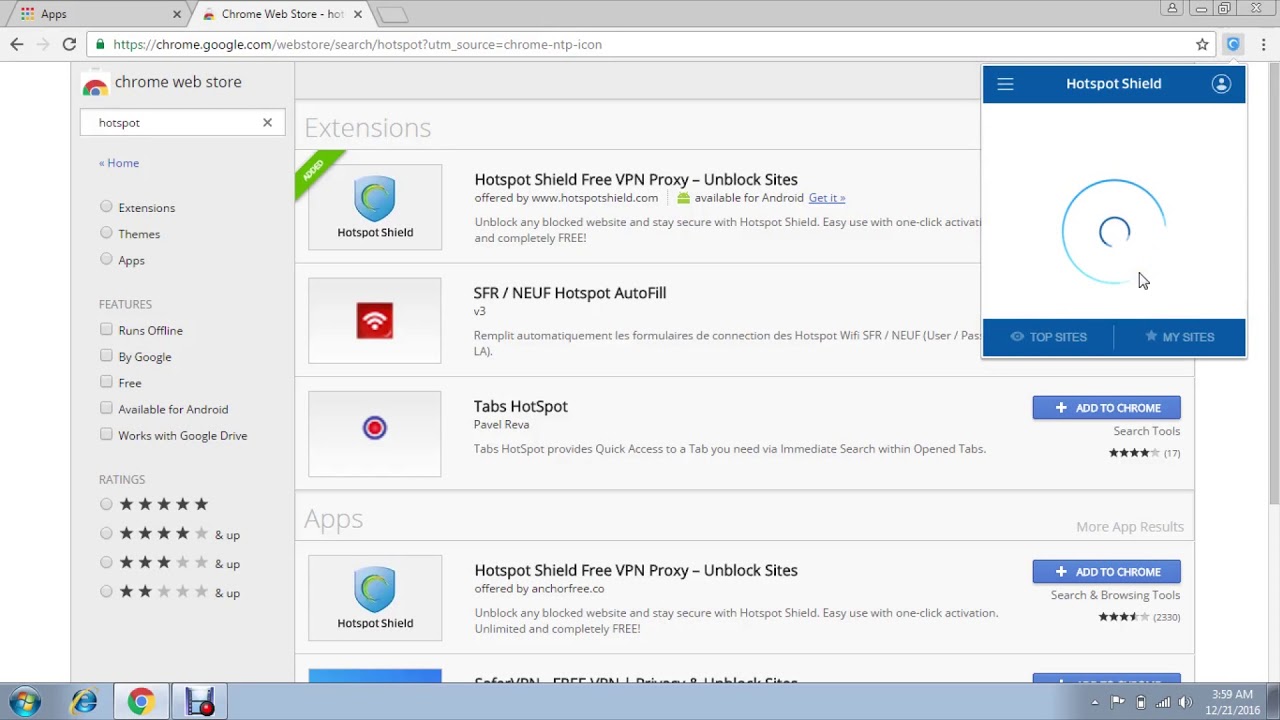Click the browser address bar URL
Viewport: 1280px width, 720px height.
(357, 44)
